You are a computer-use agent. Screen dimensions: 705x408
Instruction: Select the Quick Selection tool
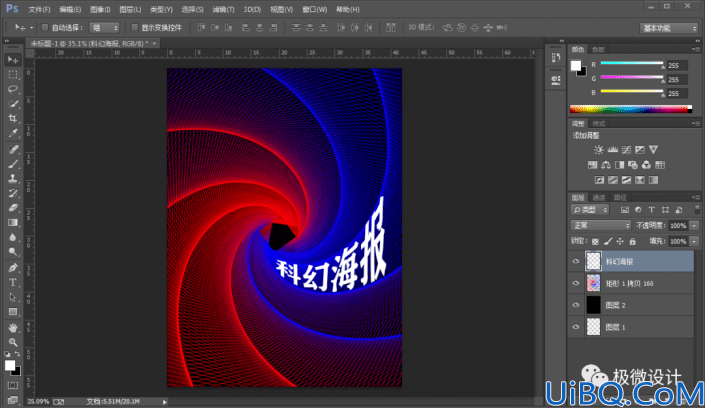click(x=13, y=104)
